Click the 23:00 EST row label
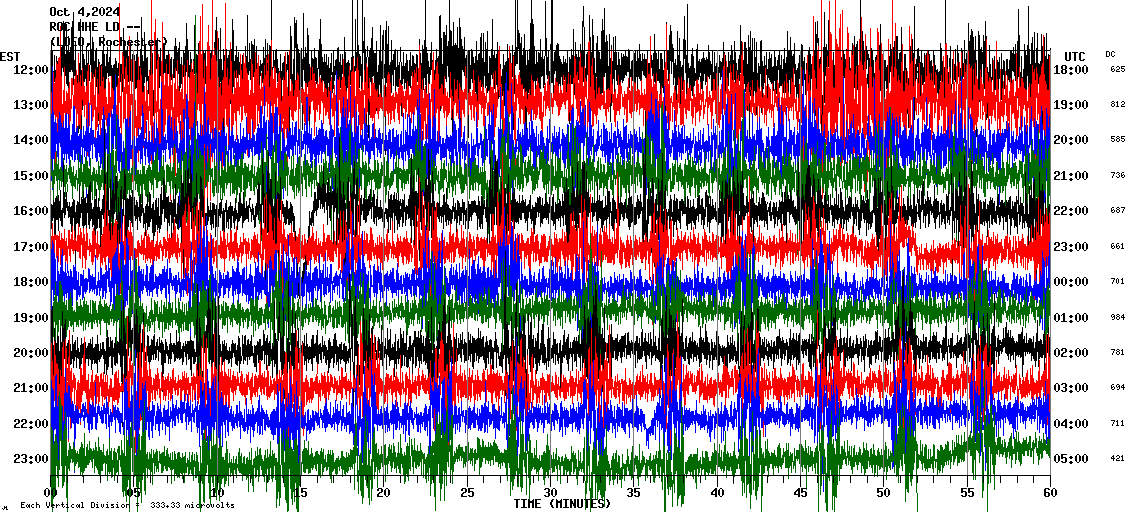Image resolution: width=1130 pixels, height=519 pixels. point(31,459)
